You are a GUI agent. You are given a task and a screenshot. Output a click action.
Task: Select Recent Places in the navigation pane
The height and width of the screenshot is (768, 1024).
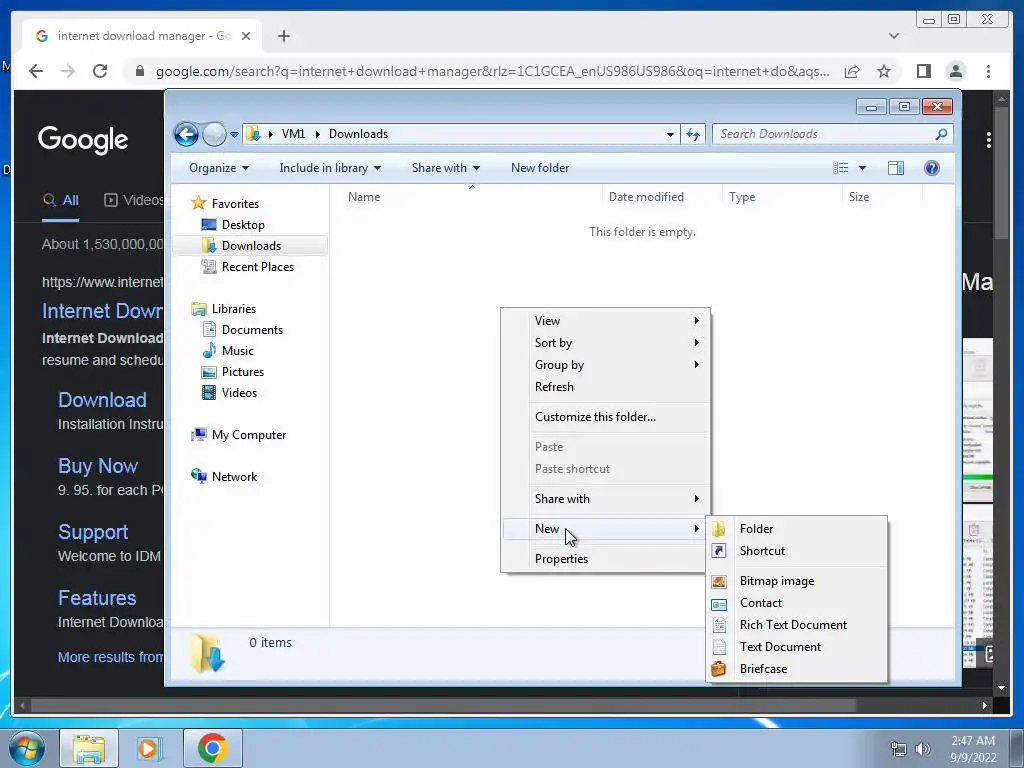coord(248,266)
